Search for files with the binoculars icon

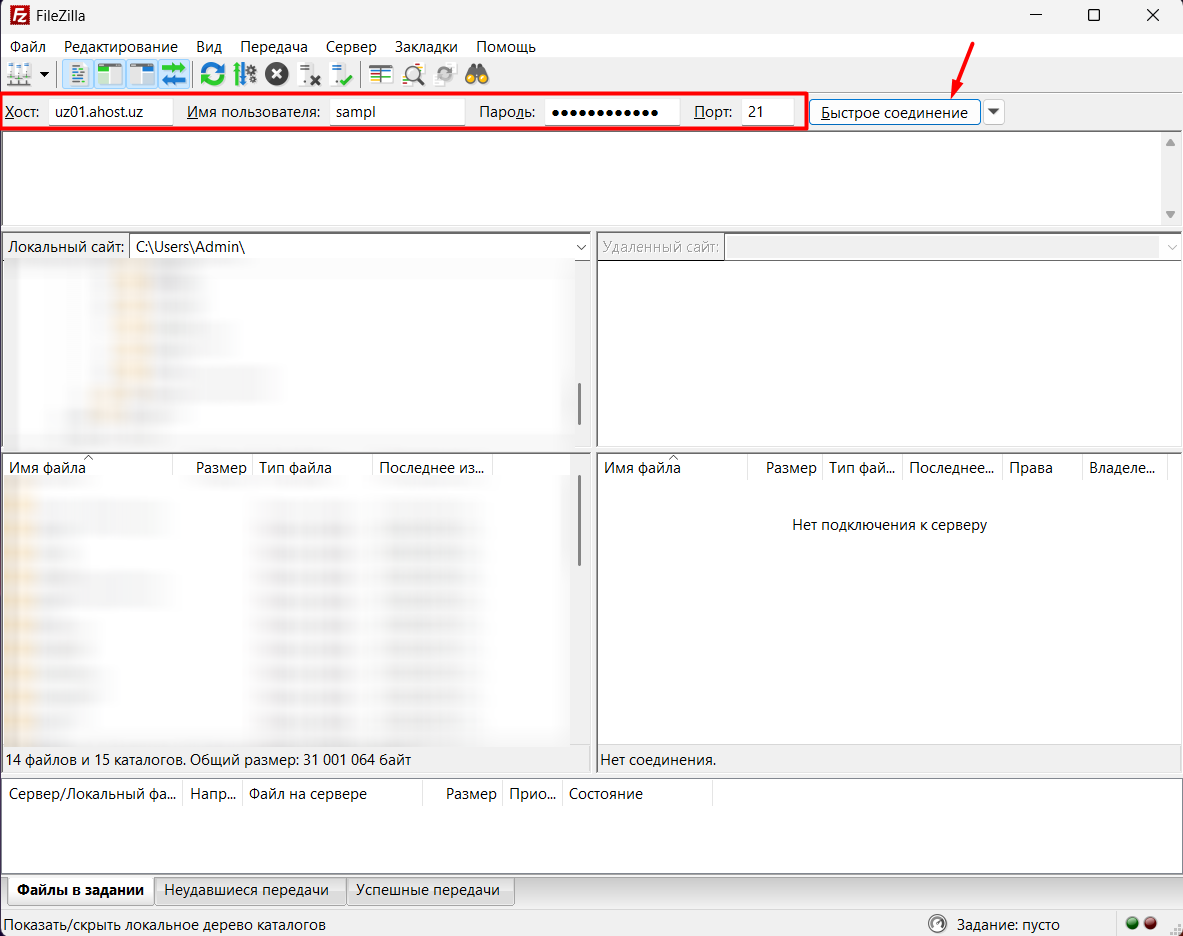click(x=477, y=75)
